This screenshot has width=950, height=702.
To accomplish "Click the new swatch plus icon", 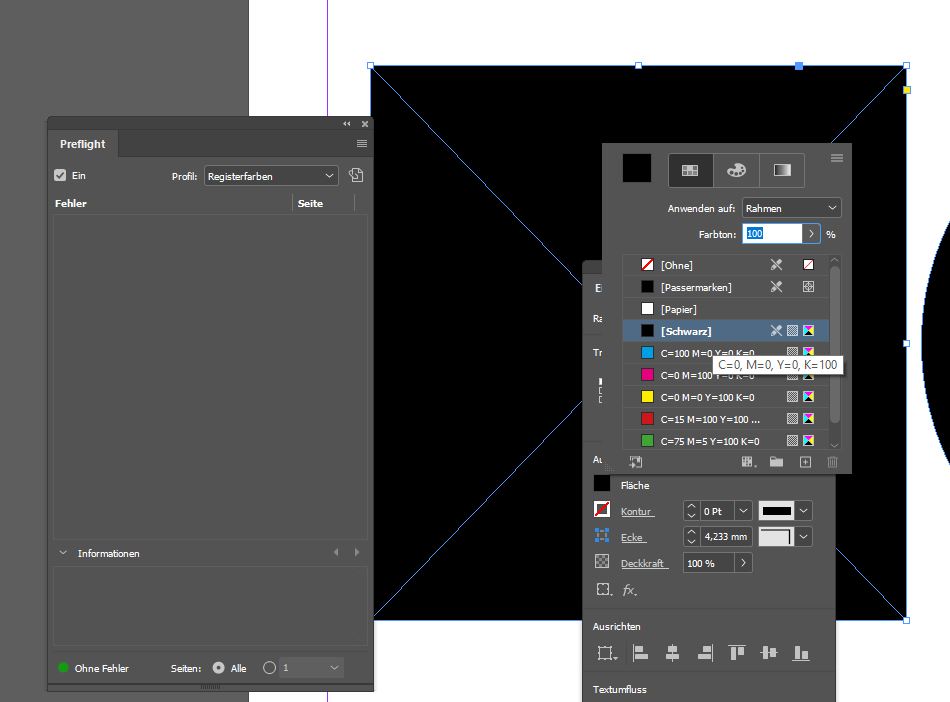I will [x=805, y=462].
